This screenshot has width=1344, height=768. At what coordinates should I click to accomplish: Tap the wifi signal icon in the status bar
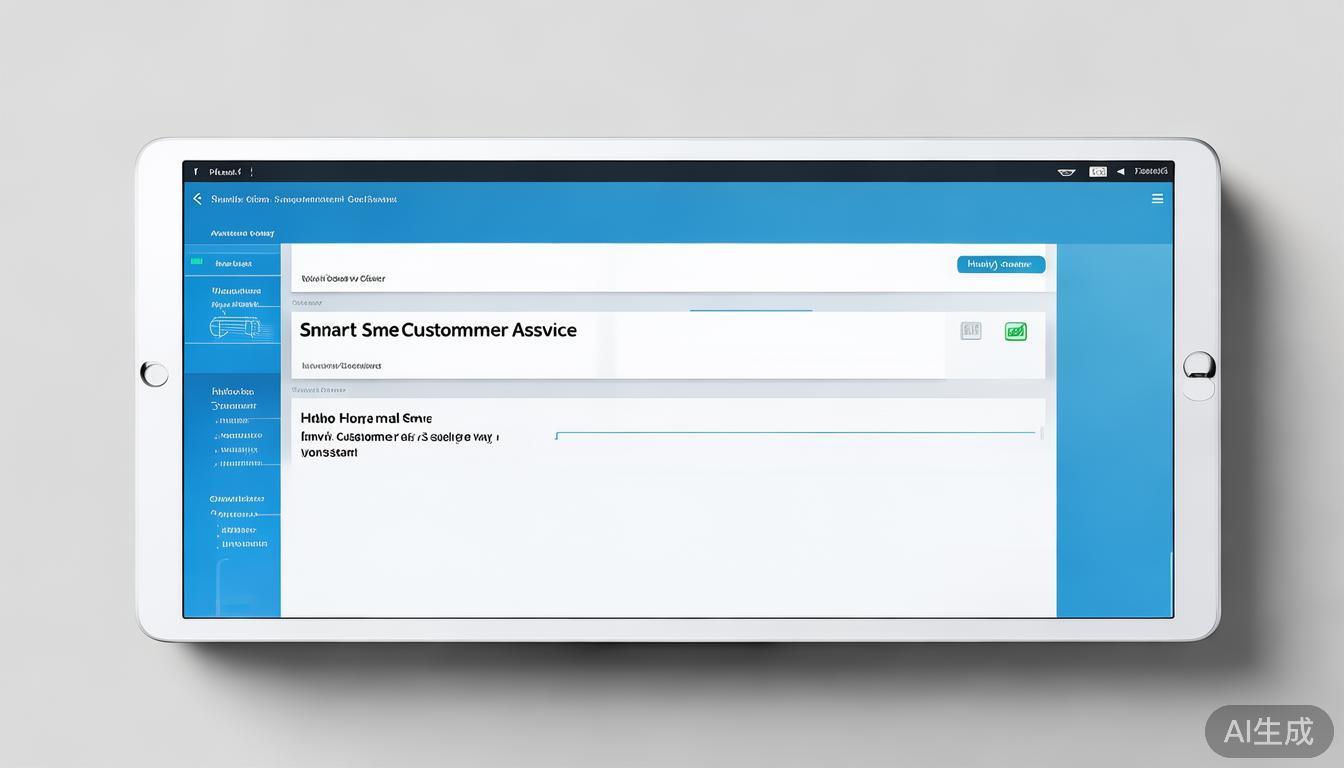(1066, 172)
